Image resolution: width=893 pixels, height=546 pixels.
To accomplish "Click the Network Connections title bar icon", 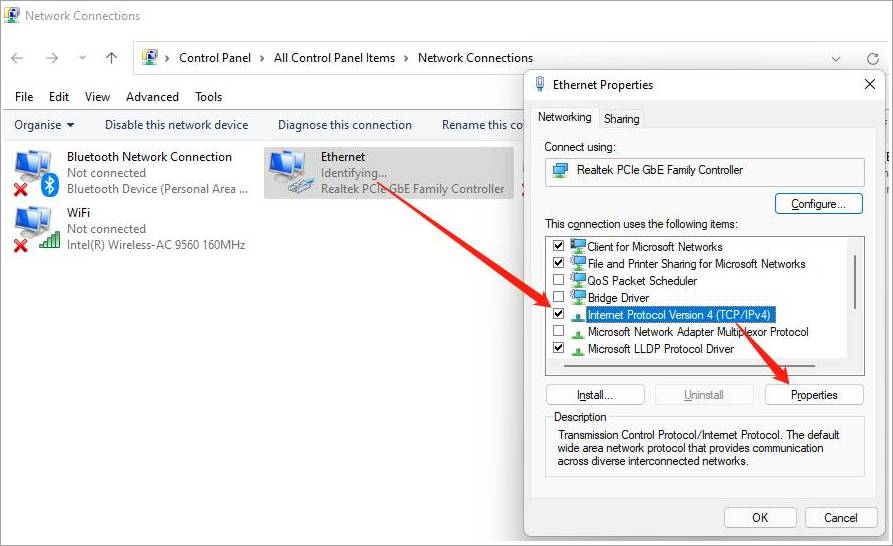I will click(x=11, y=15).
